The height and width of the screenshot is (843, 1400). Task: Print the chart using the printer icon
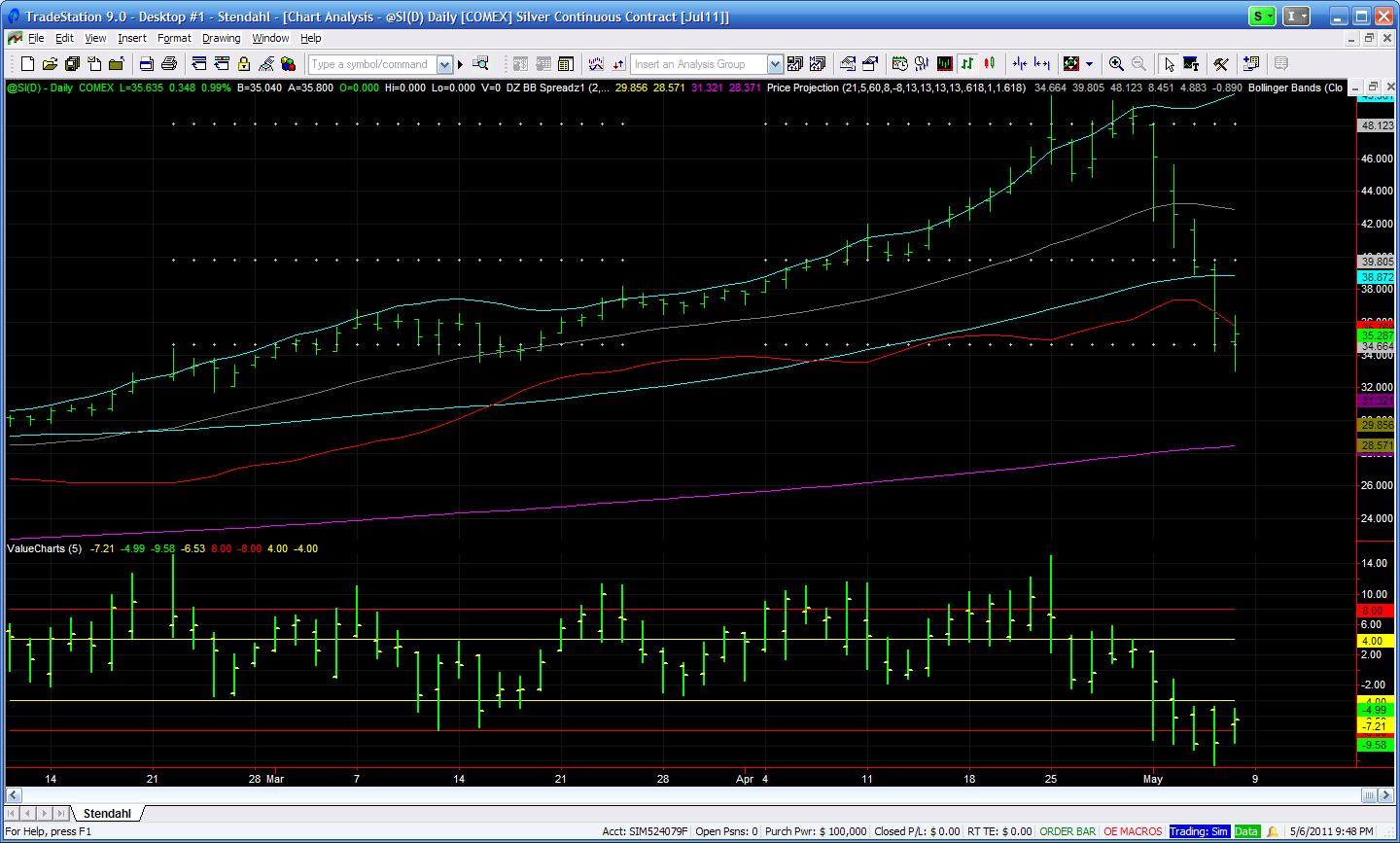168,64
